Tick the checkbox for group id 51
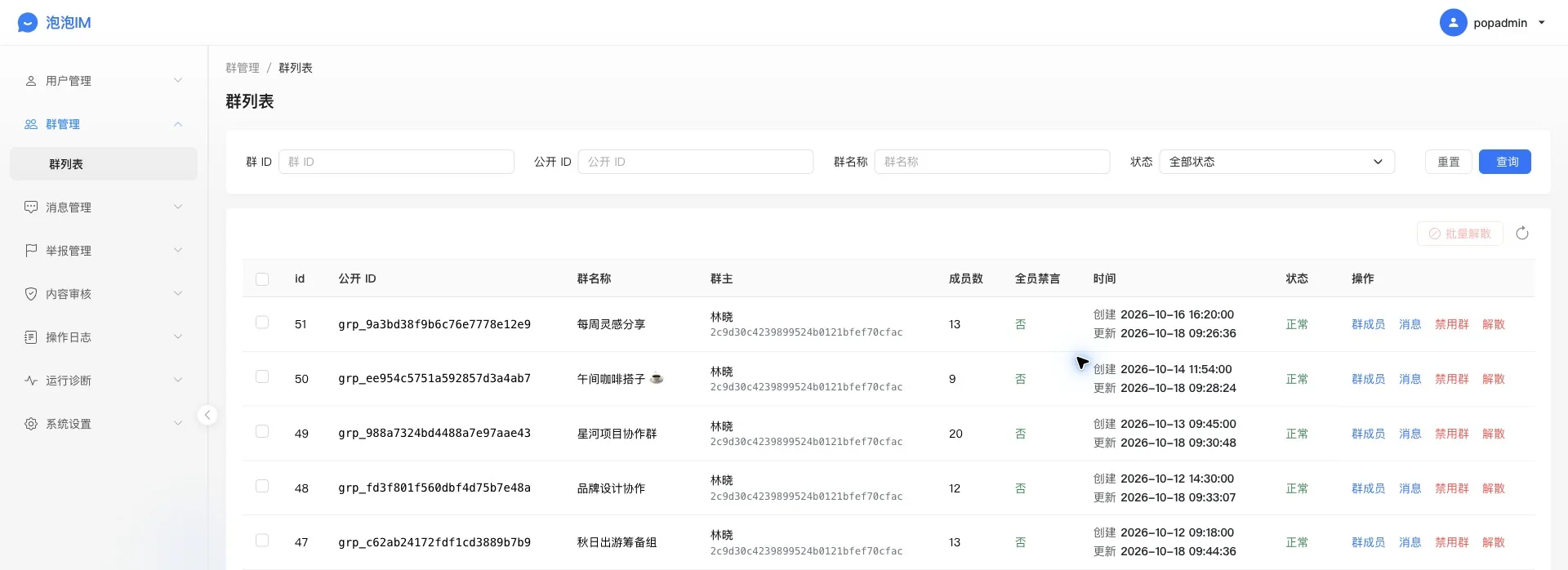 (262, 323)
